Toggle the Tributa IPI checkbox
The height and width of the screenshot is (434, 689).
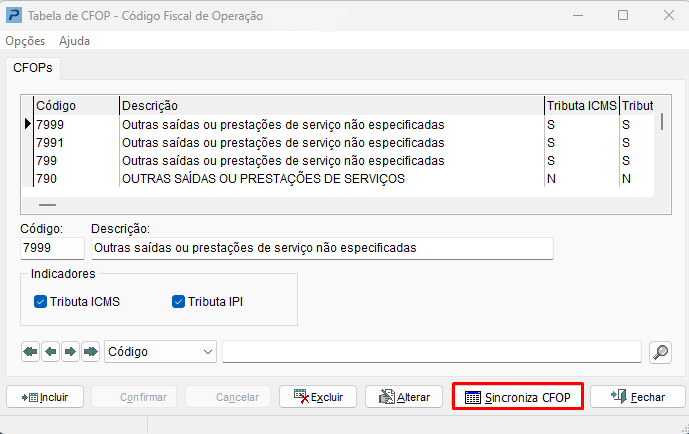(x=180, y=300)
